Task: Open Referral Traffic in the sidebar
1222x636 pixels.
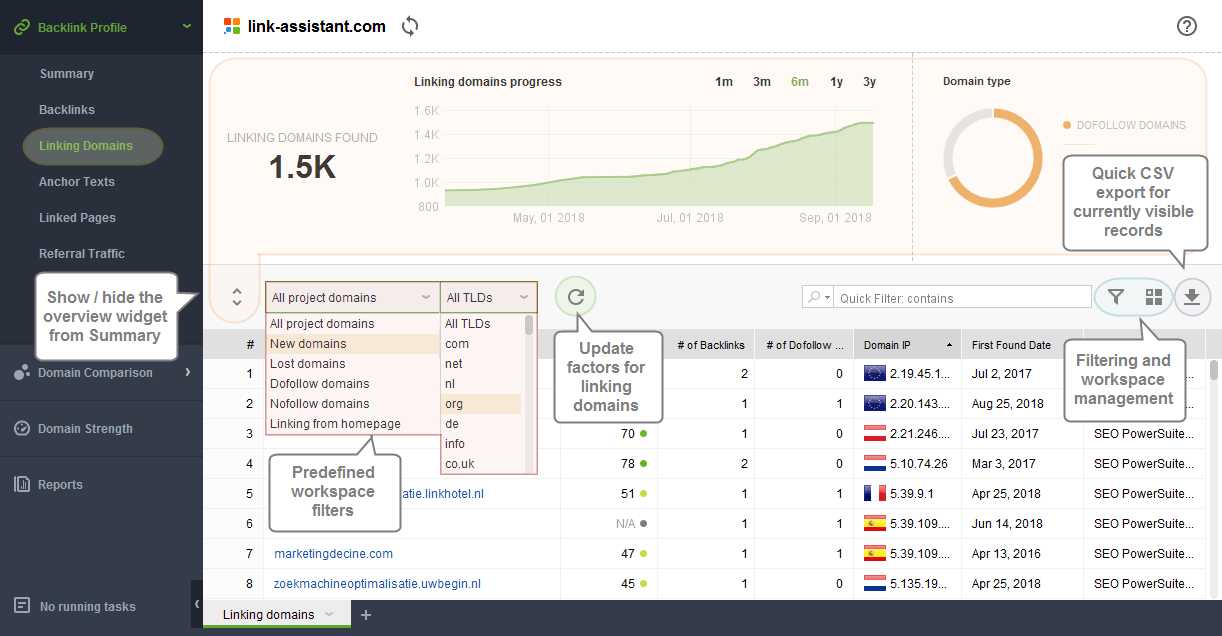Action: (x=82, y=254)
